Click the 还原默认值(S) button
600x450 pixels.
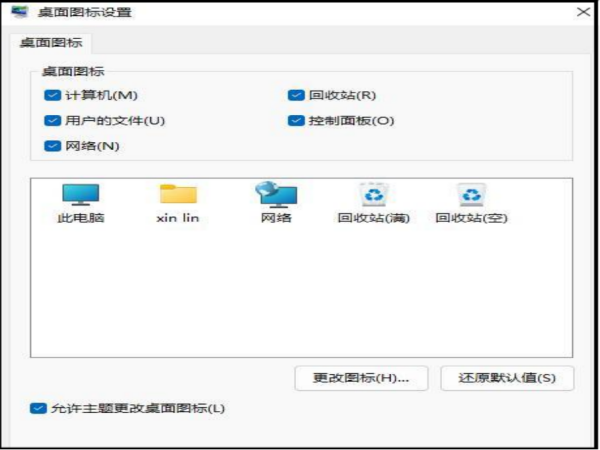click(x=507, y=378)
